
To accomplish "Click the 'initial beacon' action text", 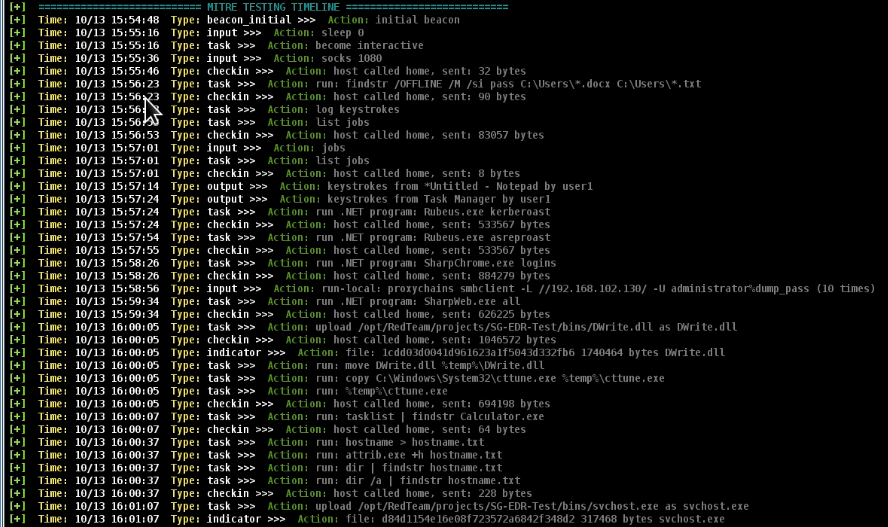I will pos(417,20).
